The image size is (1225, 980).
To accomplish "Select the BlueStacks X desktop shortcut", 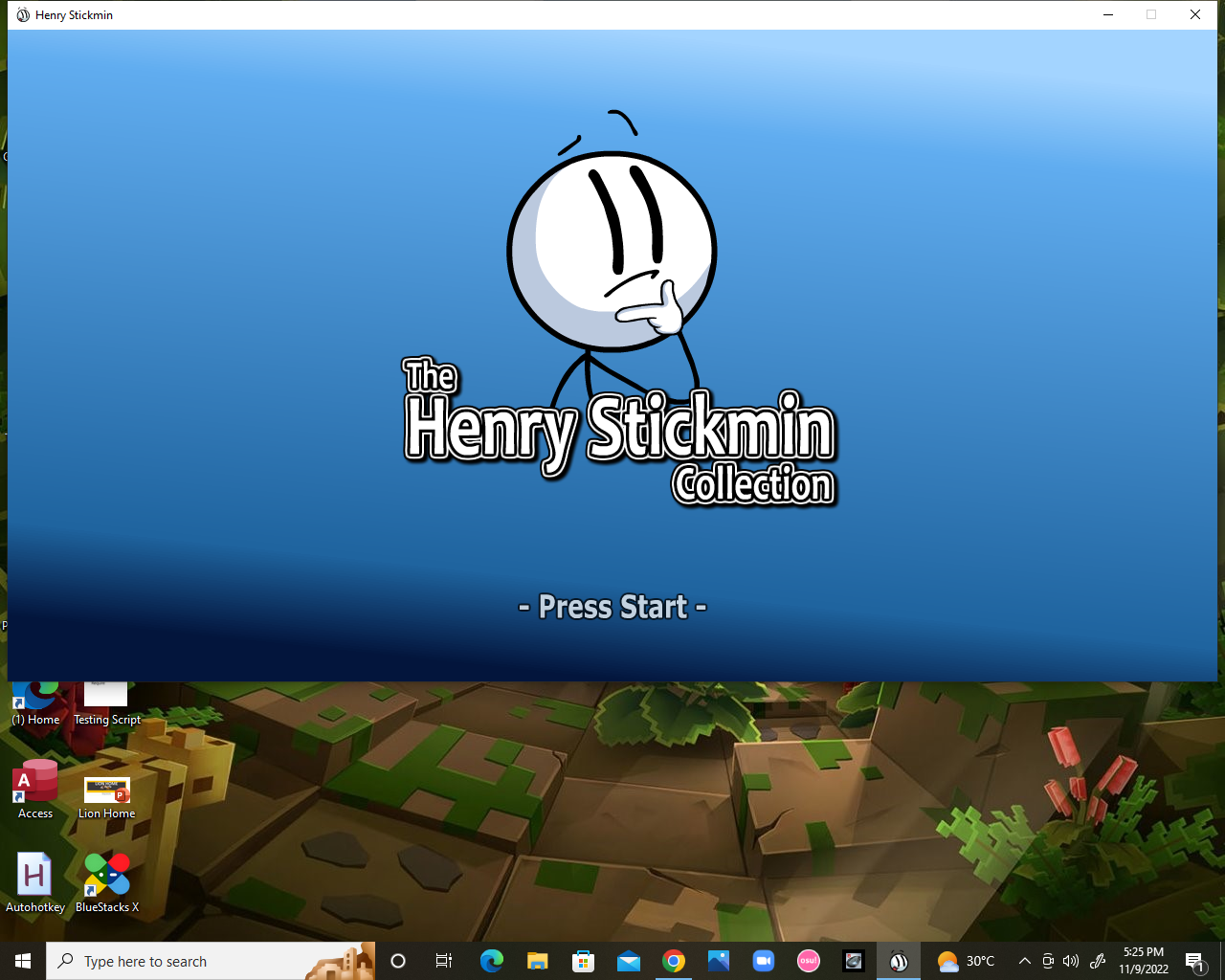I will tap(107, 882).
